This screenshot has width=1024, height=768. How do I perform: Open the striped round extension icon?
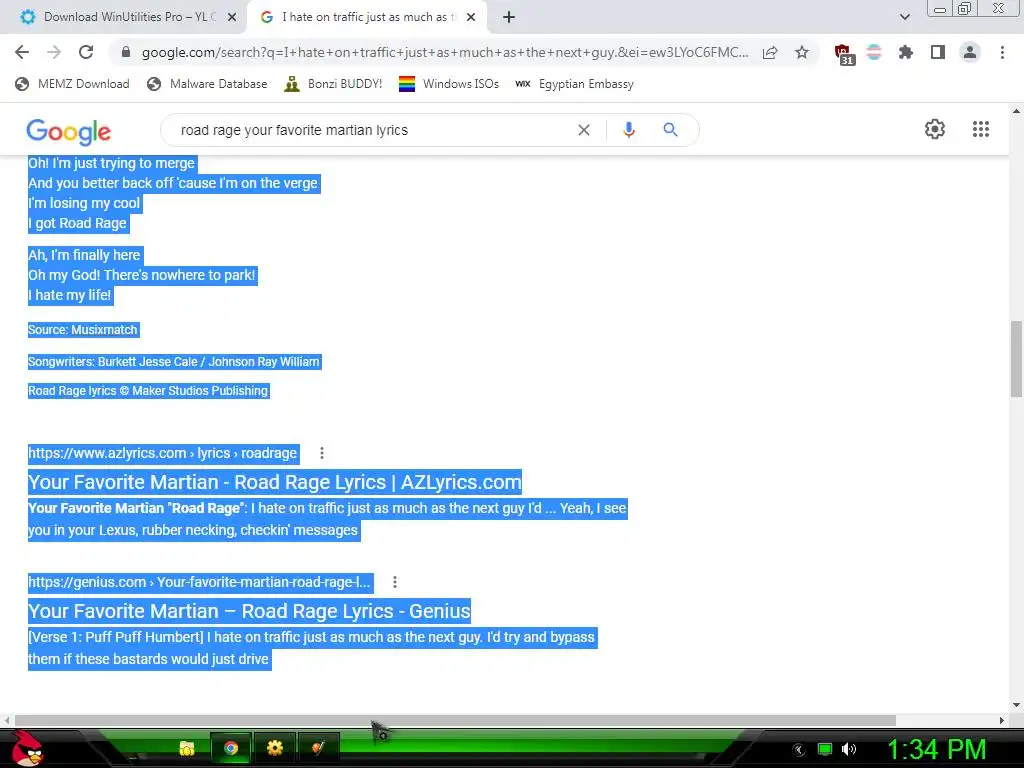pyautogui.click(x=874, y=52)
